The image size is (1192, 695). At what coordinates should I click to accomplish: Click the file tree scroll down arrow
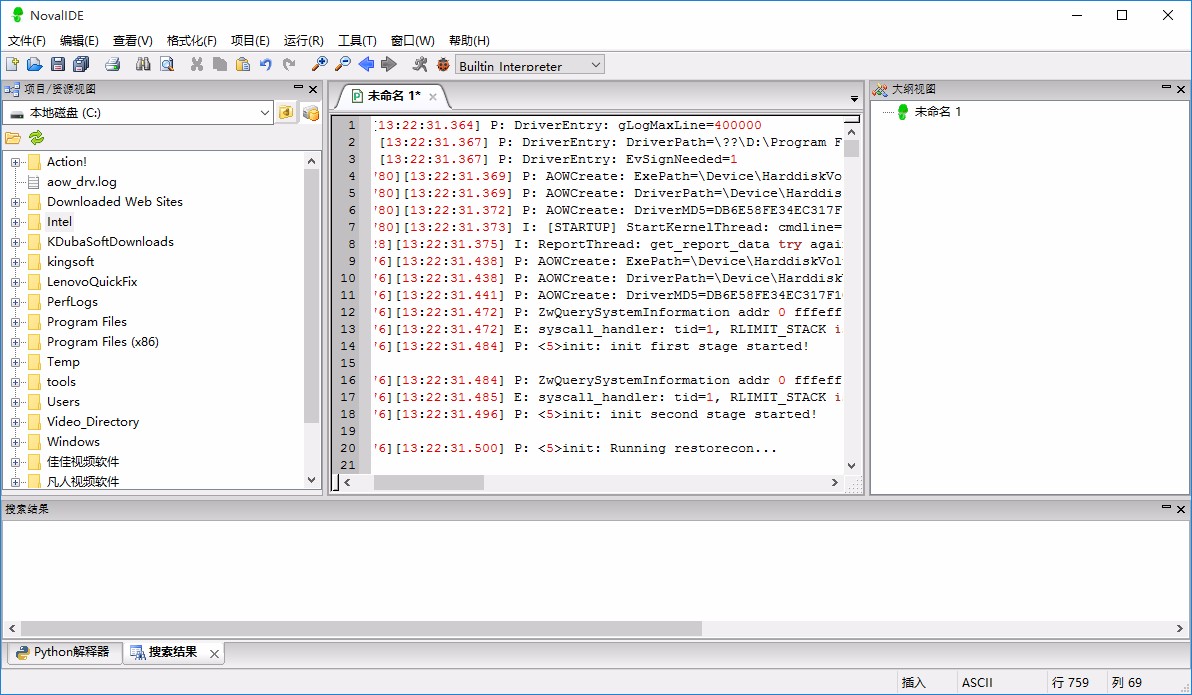311,481
